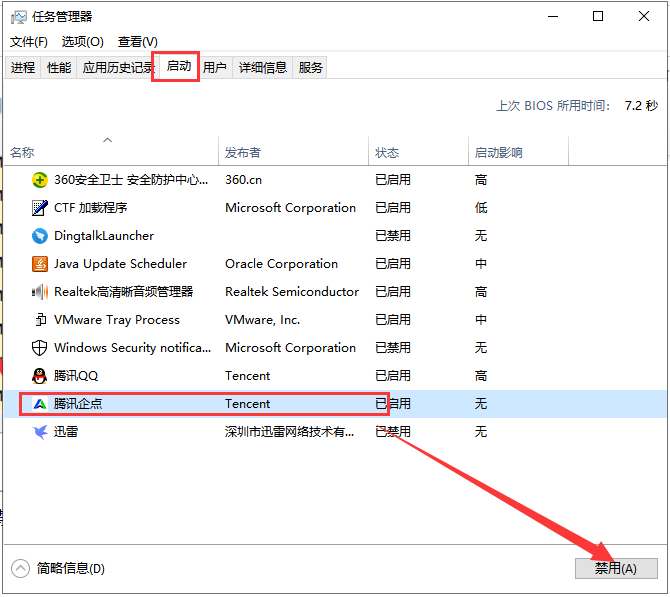Click 高 startup impact in Realtek row
This screenshot has height=597, width=670.
[x=481, y=292]
